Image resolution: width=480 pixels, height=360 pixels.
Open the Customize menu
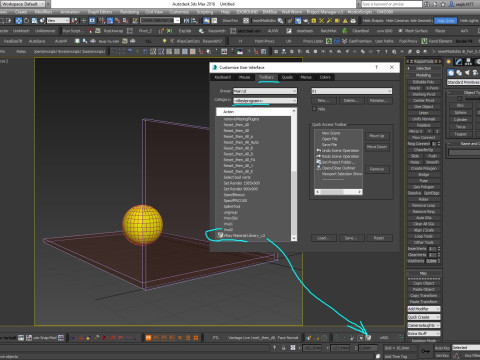(x=179, y=12)
